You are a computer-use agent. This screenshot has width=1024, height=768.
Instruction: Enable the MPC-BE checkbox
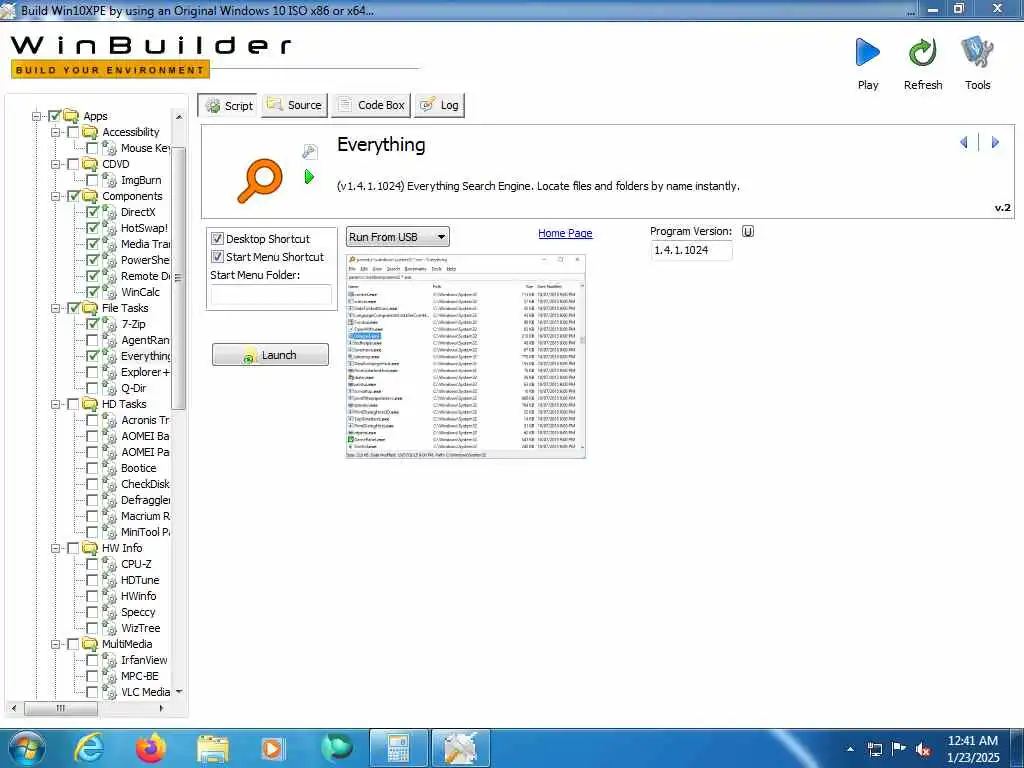[93, 676]
